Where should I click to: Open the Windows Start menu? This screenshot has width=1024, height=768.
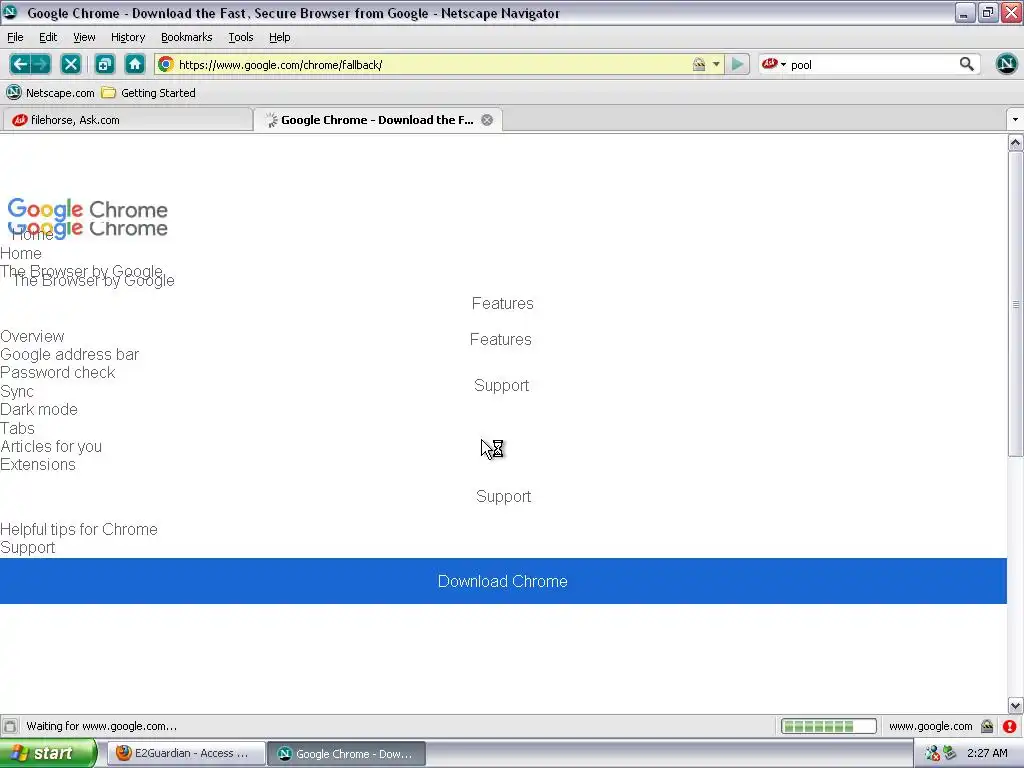(x=48, y=753)
